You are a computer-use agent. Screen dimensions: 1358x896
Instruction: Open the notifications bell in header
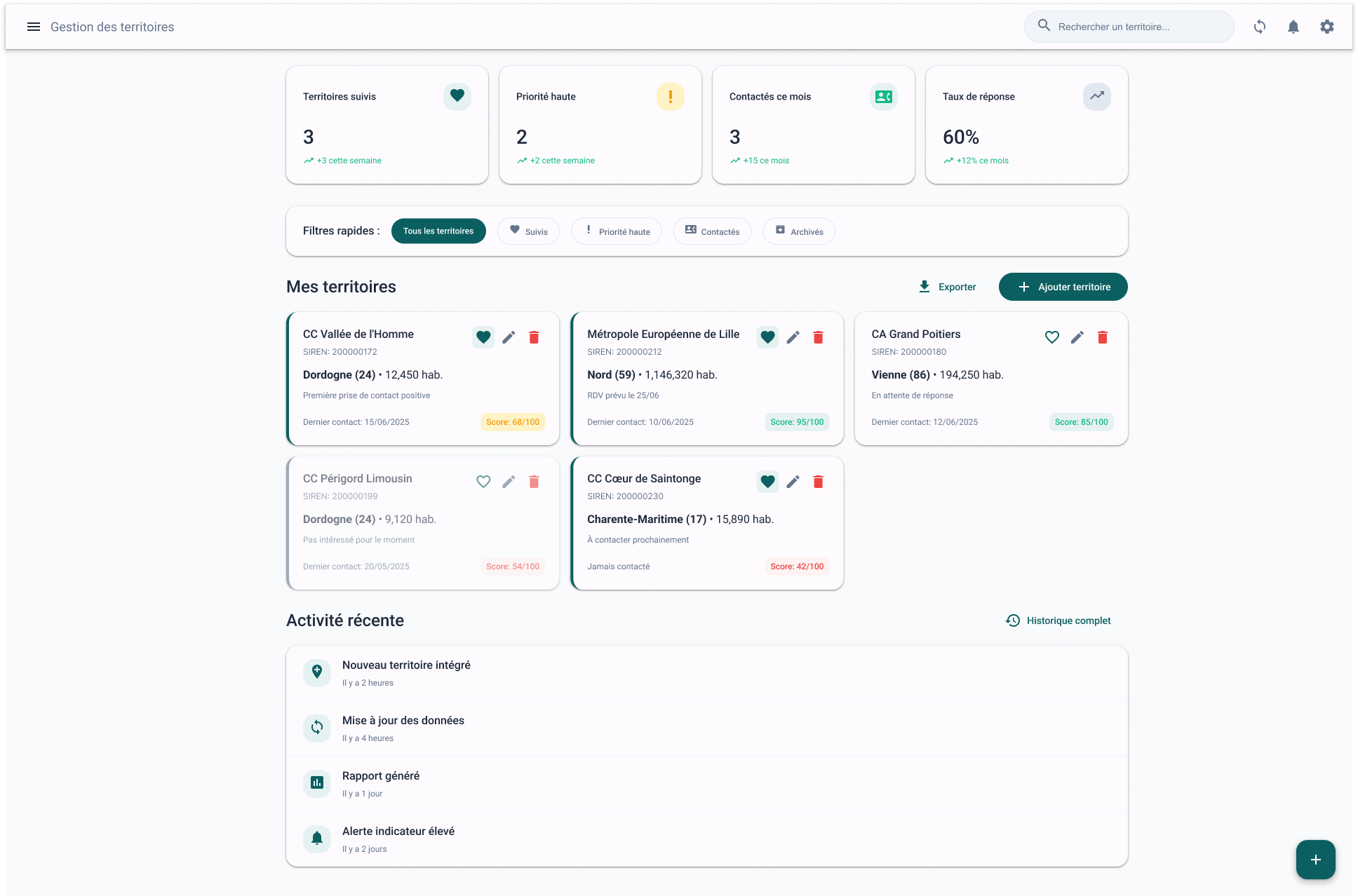click(1293, 27)
